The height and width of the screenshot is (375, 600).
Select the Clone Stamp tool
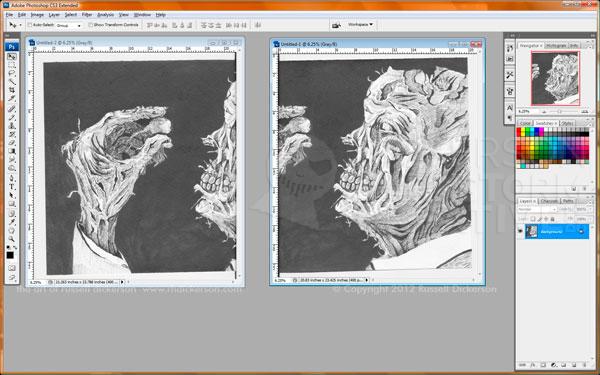tap(12, 126)
